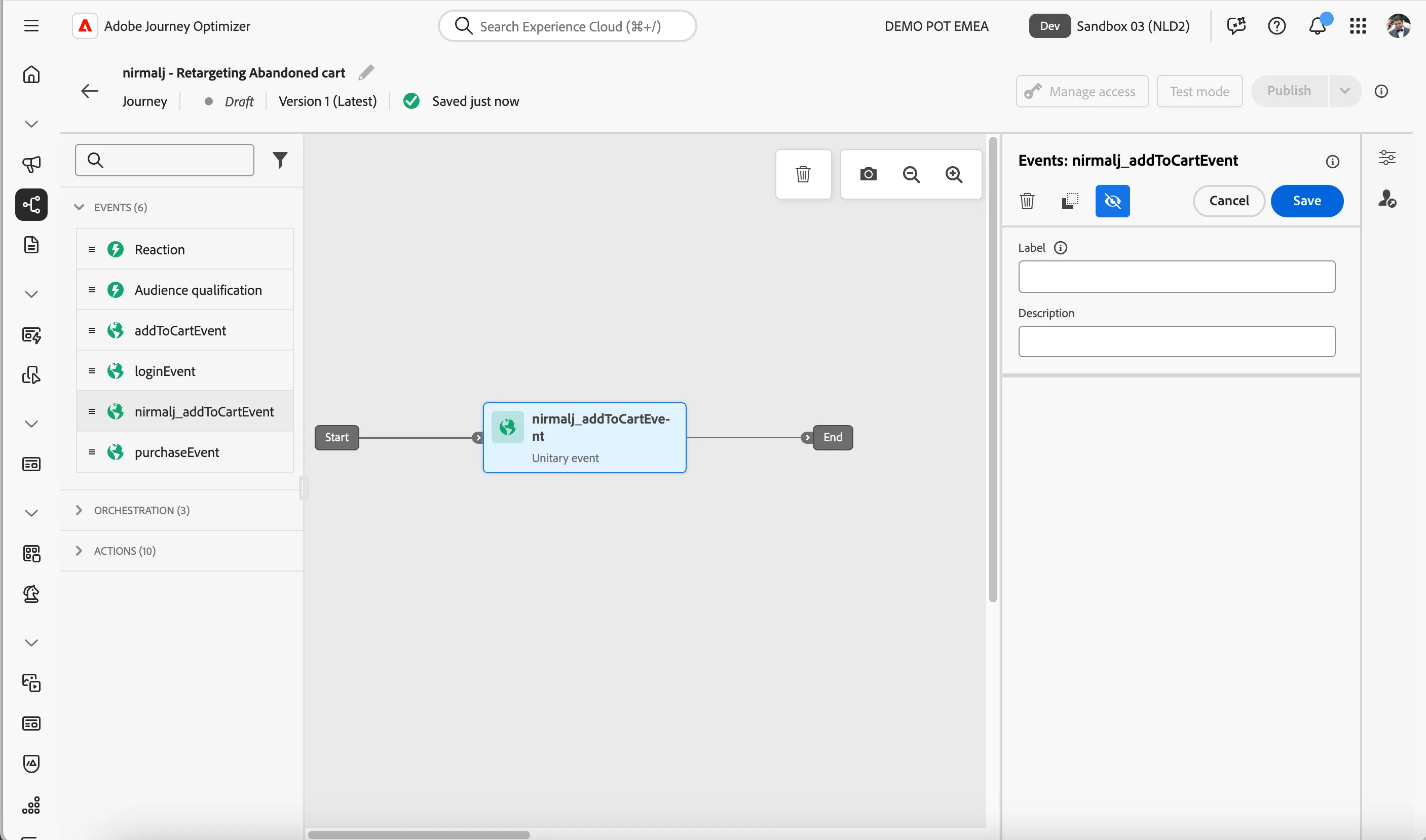The image size is (1426, 840).
Task: Open the hamburger navigation menu
Action: tap(31, 26)
